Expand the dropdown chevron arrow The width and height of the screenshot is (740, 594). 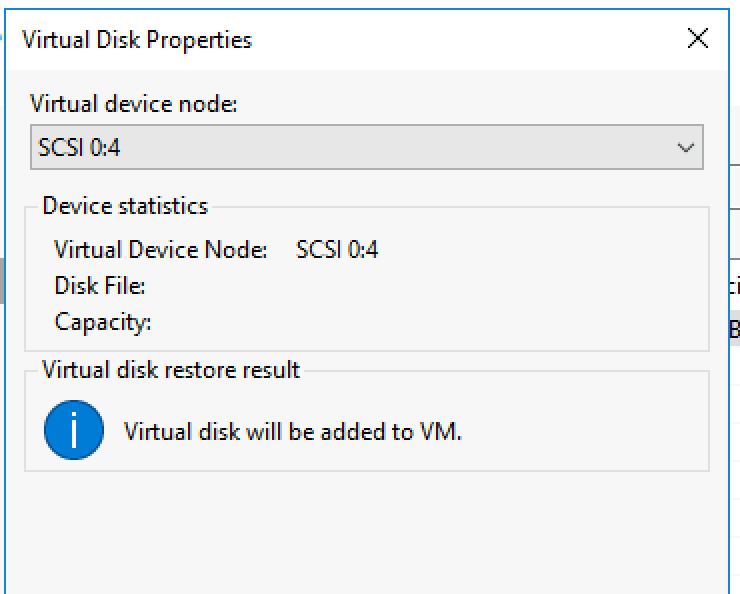(685, 148)
